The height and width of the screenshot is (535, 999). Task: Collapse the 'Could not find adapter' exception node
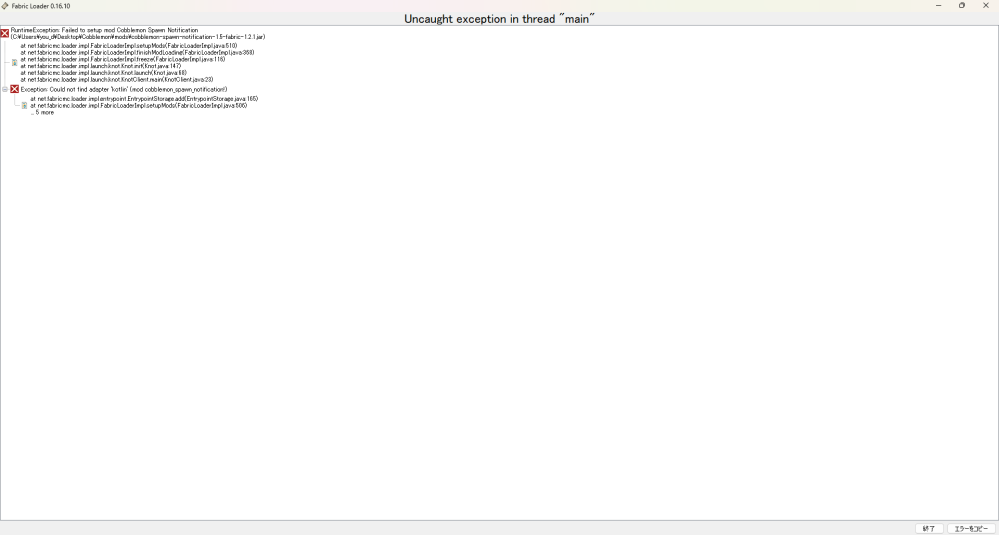point(5,89)
